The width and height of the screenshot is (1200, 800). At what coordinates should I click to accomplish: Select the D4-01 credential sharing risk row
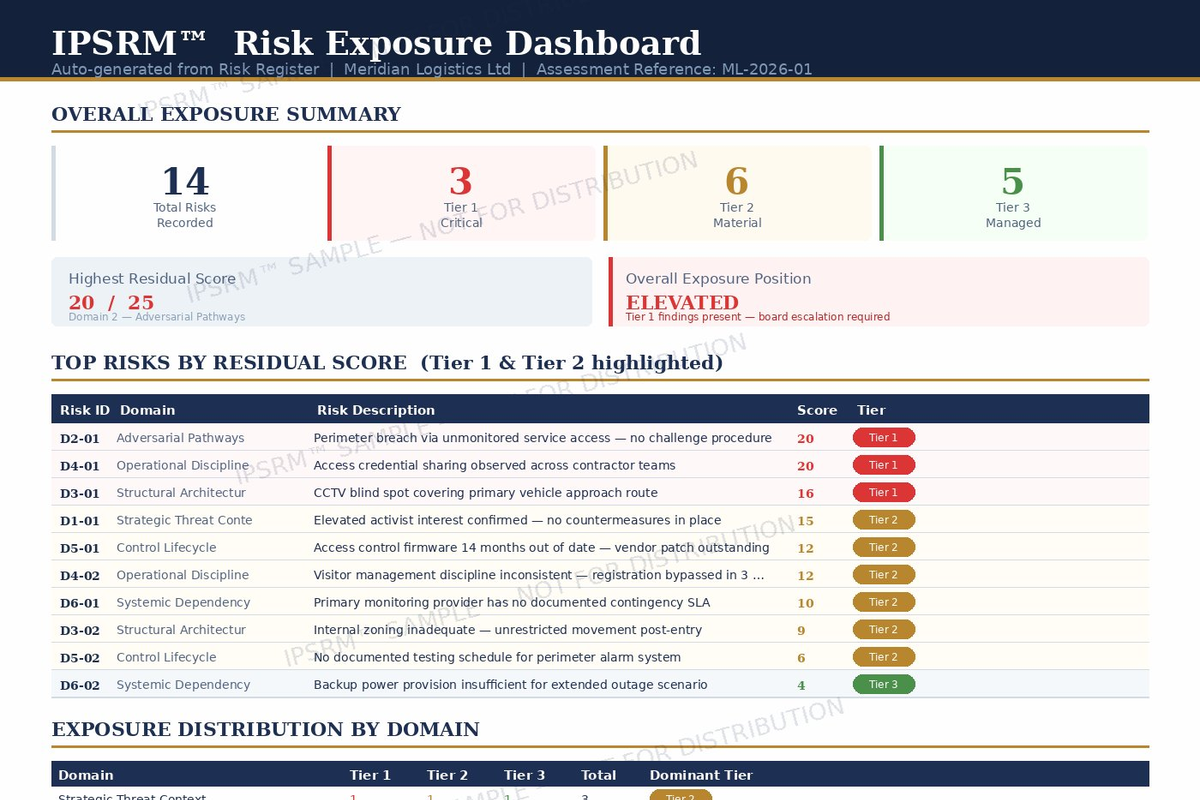[500, 465]
